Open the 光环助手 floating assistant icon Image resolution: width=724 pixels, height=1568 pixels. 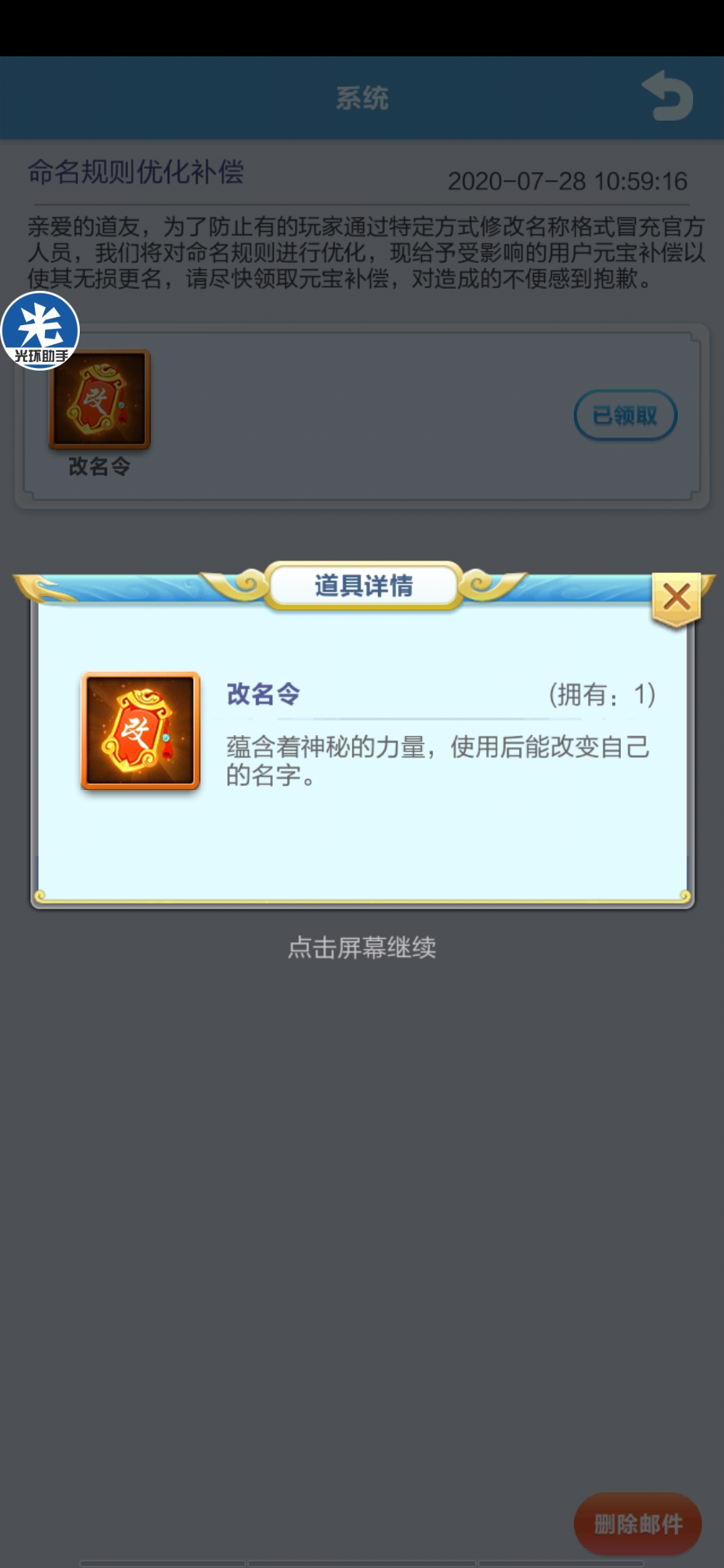pos(40,331)
